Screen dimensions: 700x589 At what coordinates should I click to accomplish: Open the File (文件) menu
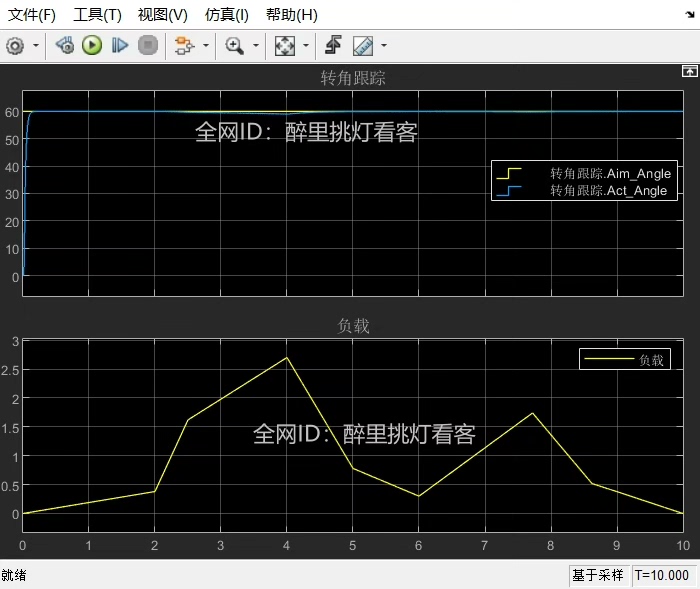[x=32, y=15]
